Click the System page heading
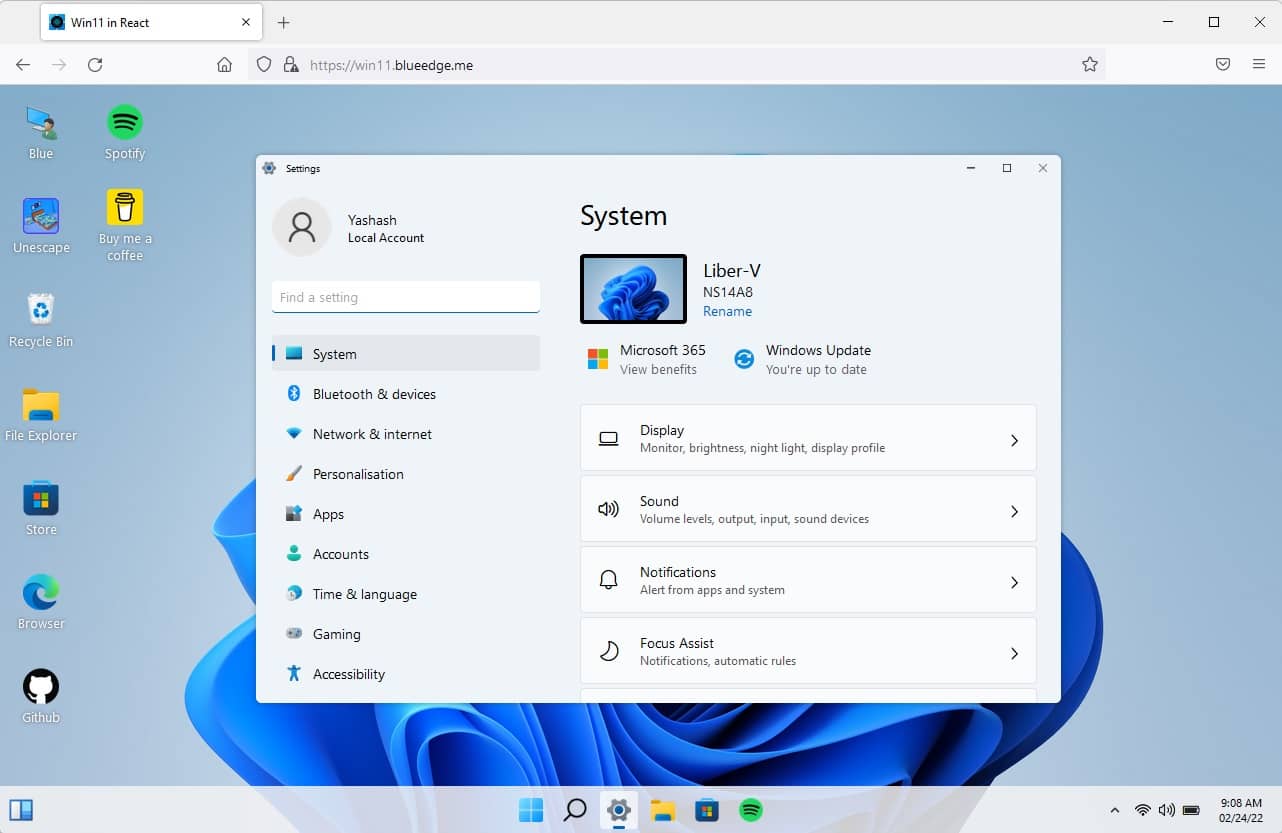This screenshot has width=1282, height=833. point(623,216)
